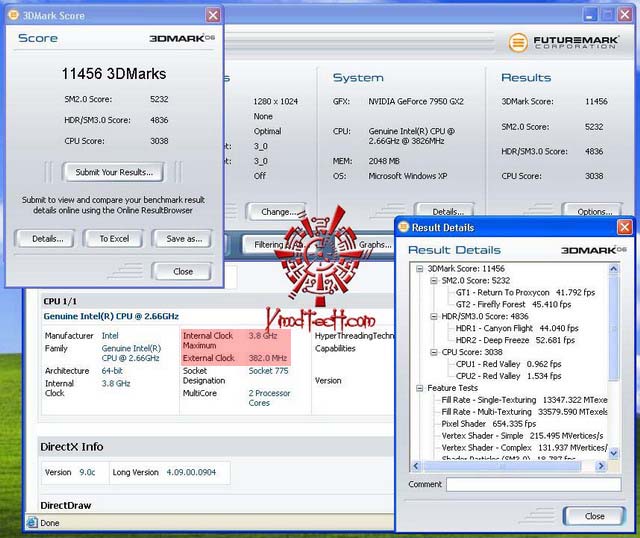
Task: Close the 3DMark Score dialog via Close button
Action: click(182, 271)
